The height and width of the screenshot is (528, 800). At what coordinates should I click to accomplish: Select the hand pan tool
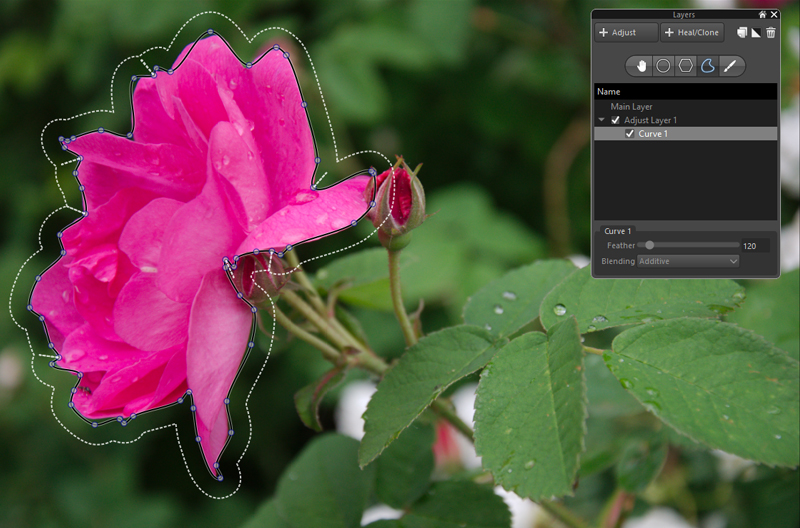point(640,66)
